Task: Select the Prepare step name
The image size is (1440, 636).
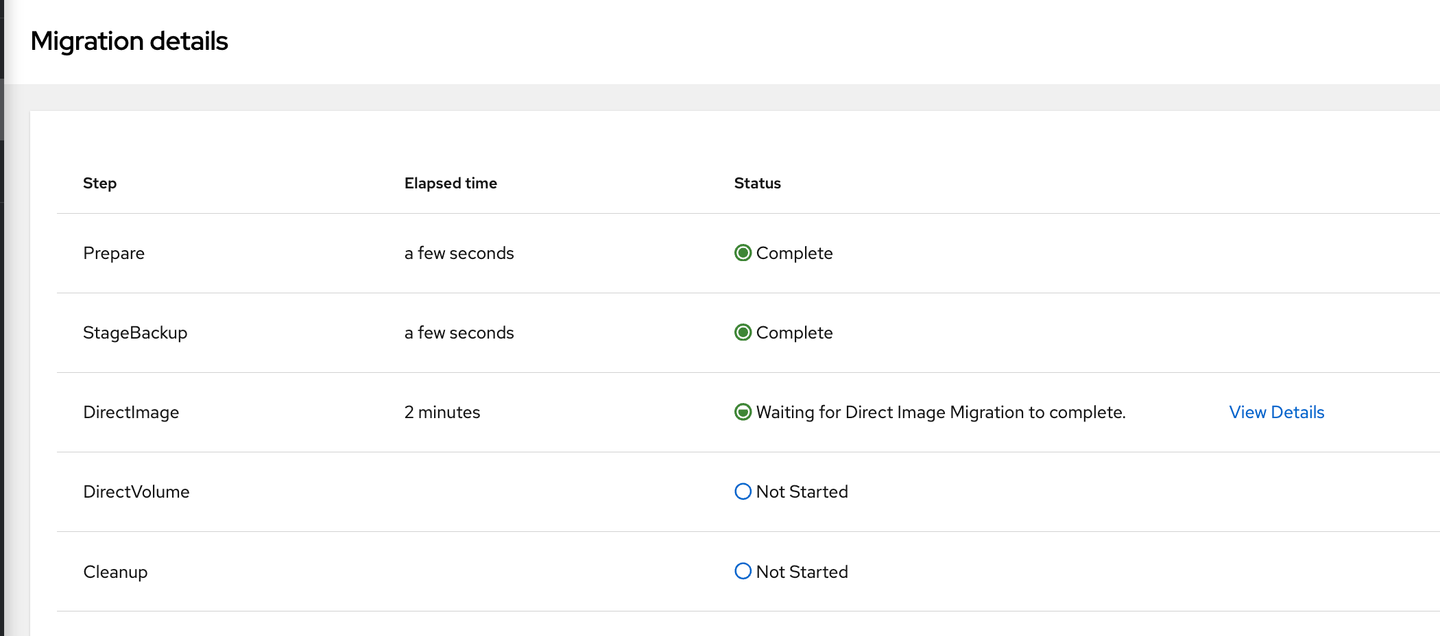Action: (114, 253)
